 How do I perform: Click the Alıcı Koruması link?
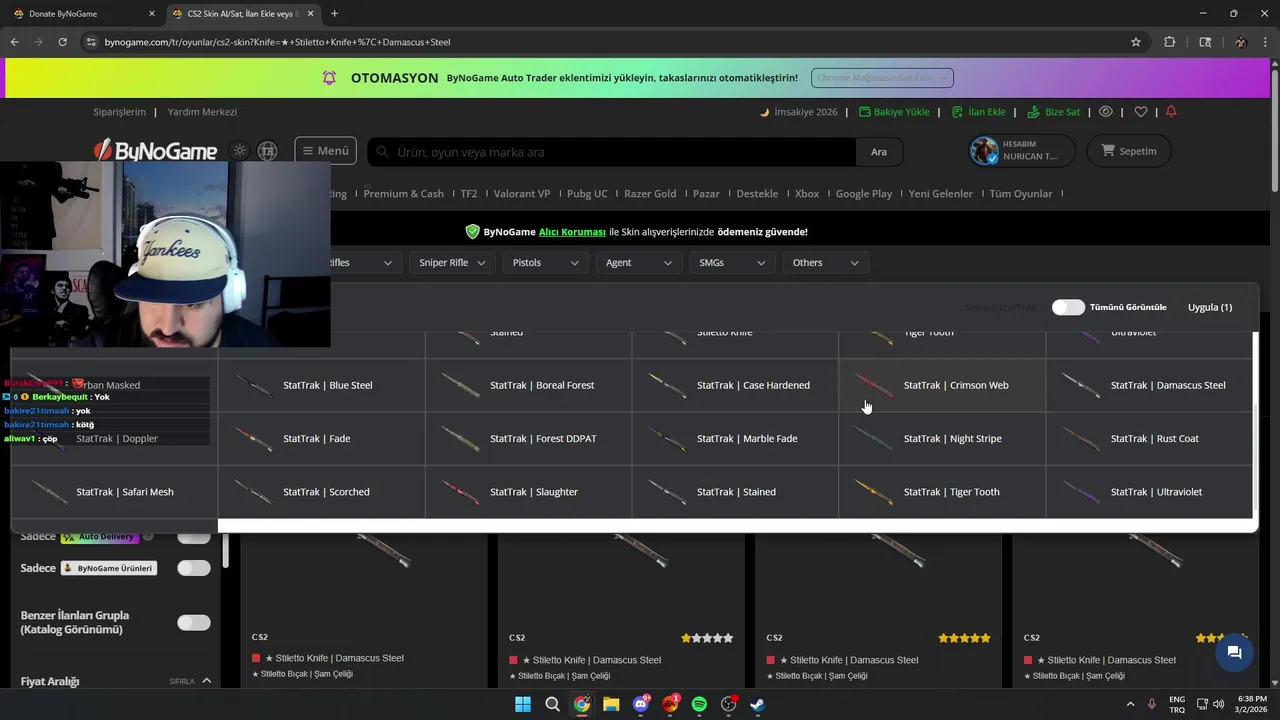click(x=572, y=232)
